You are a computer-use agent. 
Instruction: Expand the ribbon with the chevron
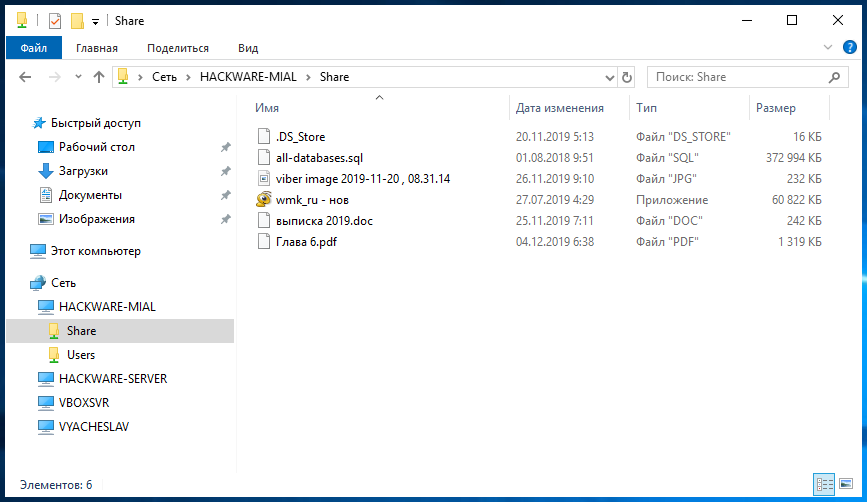(827, 47)
